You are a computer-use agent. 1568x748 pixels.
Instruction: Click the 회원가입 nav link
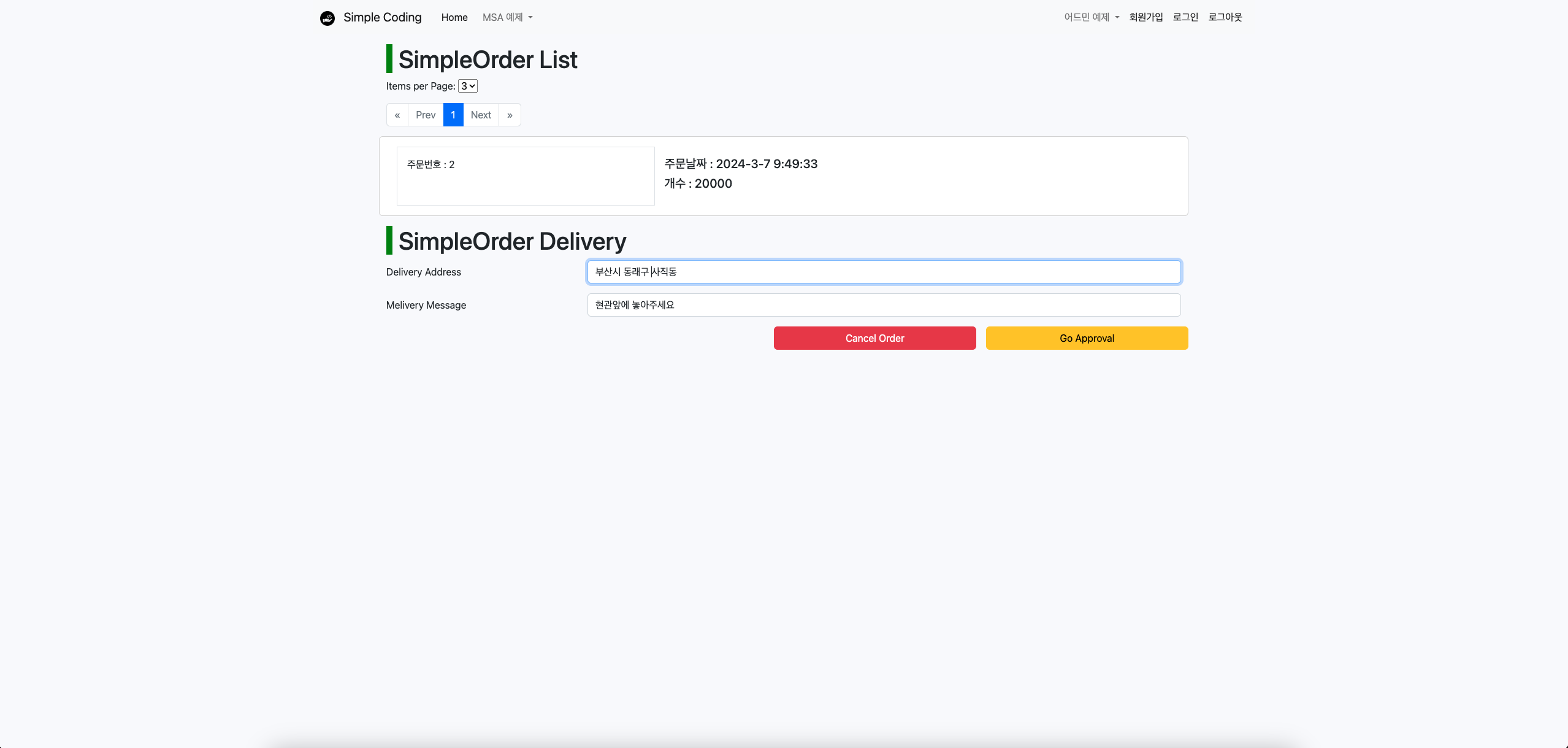tap(1145, 17)
